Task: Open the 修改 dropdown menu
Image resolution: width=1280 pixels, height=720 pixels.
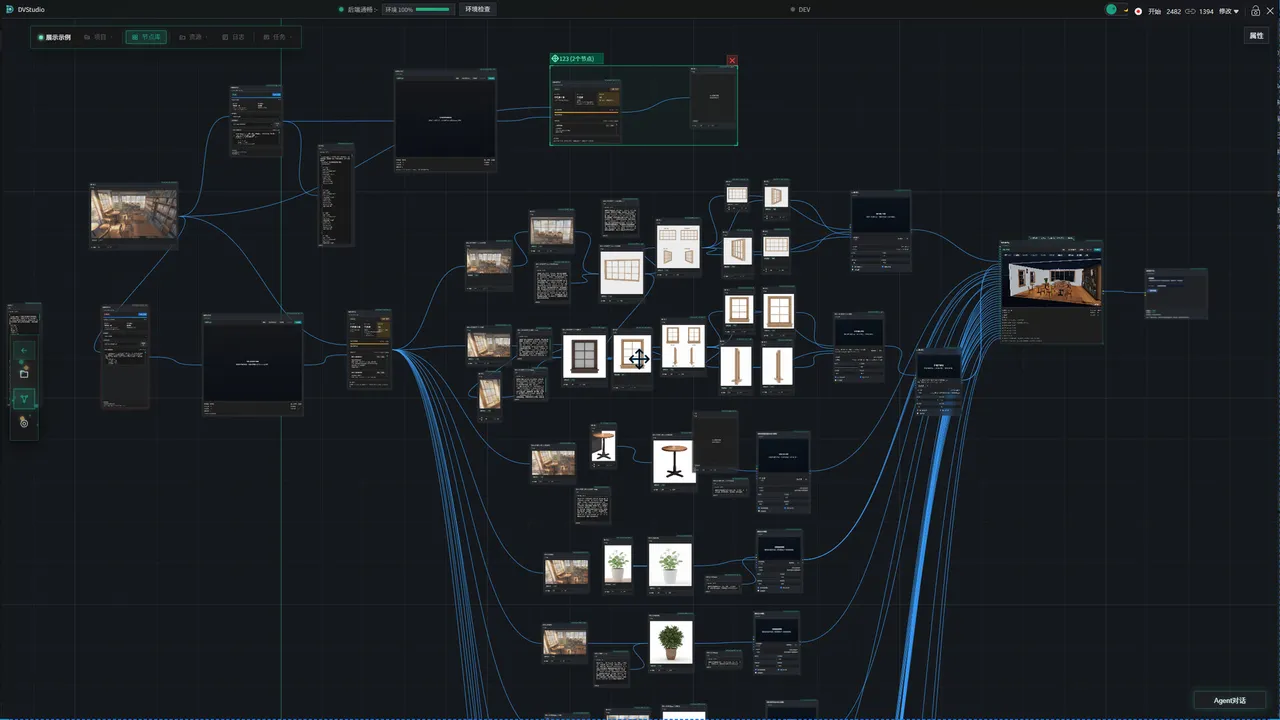Action: pyautogui.click(x=1229, y=11)
